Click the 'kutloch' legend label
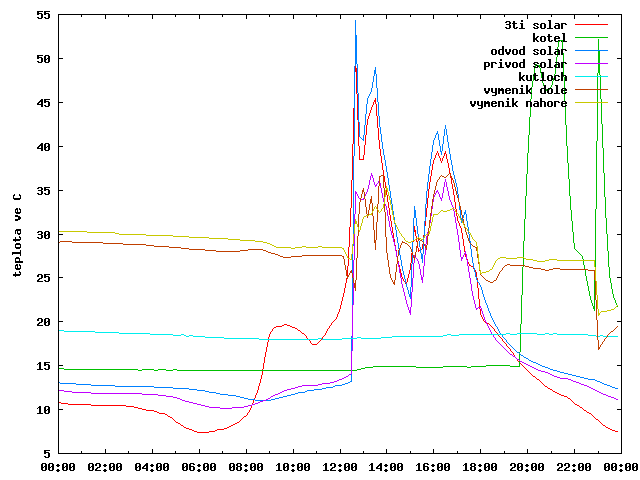Screen dimensions: 640x480 [x=542, y=77]
